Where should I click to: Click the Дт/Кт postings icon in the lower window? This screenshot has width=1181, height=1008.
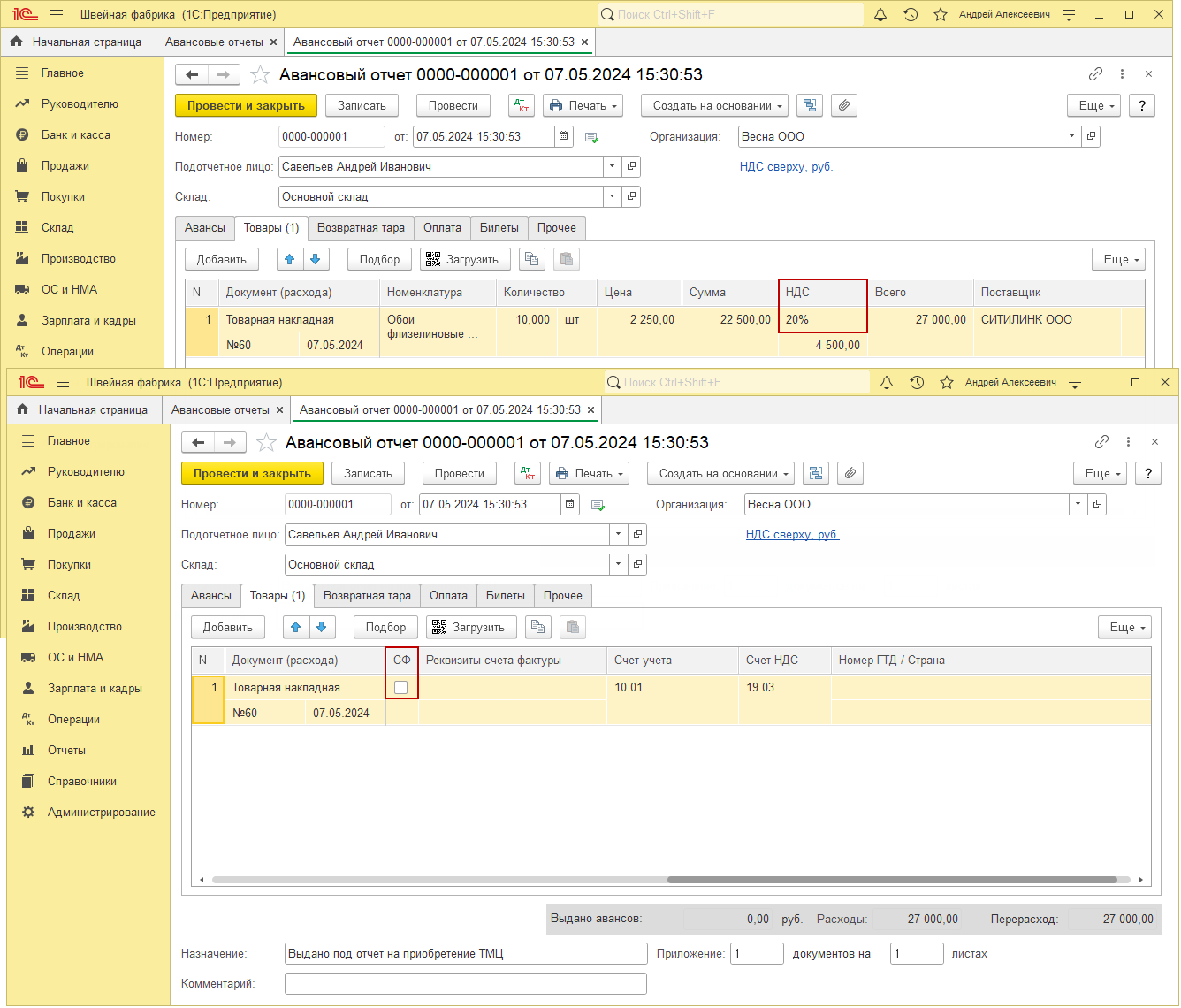528,474
